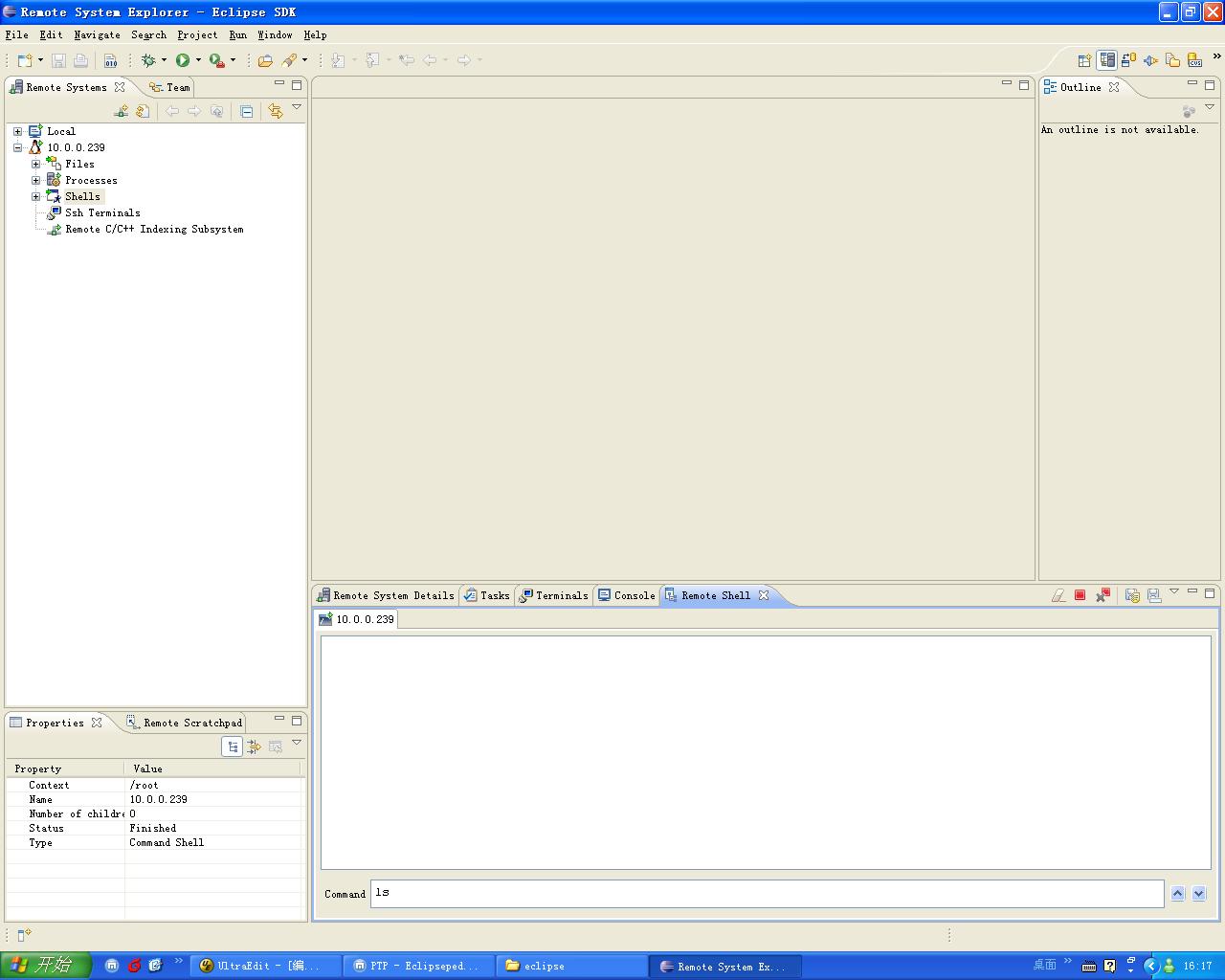Viewport: 1225px width, 980px height.
Task: Click the Refresh icon in Remote Systems view
Action: pos(143,111)
